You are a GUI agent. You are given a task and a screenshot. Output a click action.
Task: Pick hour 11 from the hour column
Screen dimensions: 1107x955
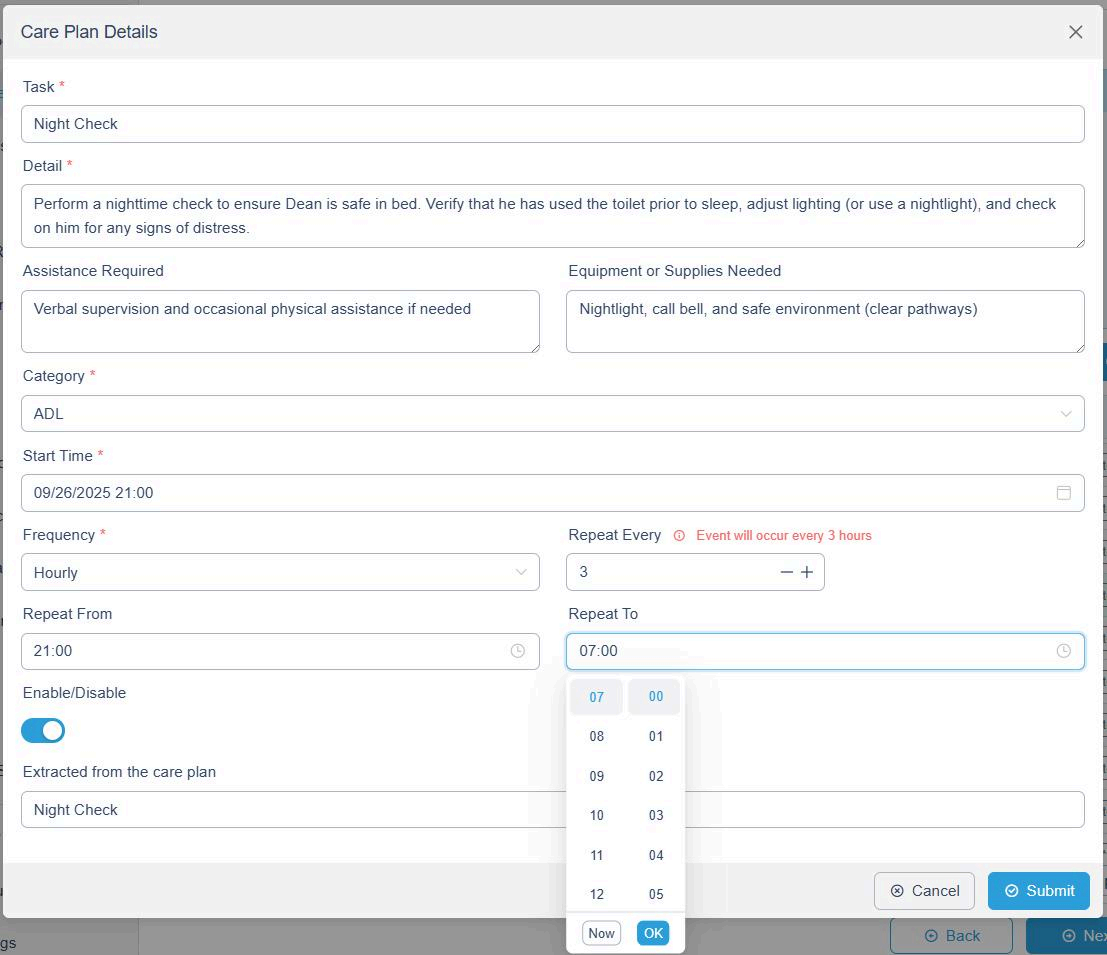coord(596,855)
